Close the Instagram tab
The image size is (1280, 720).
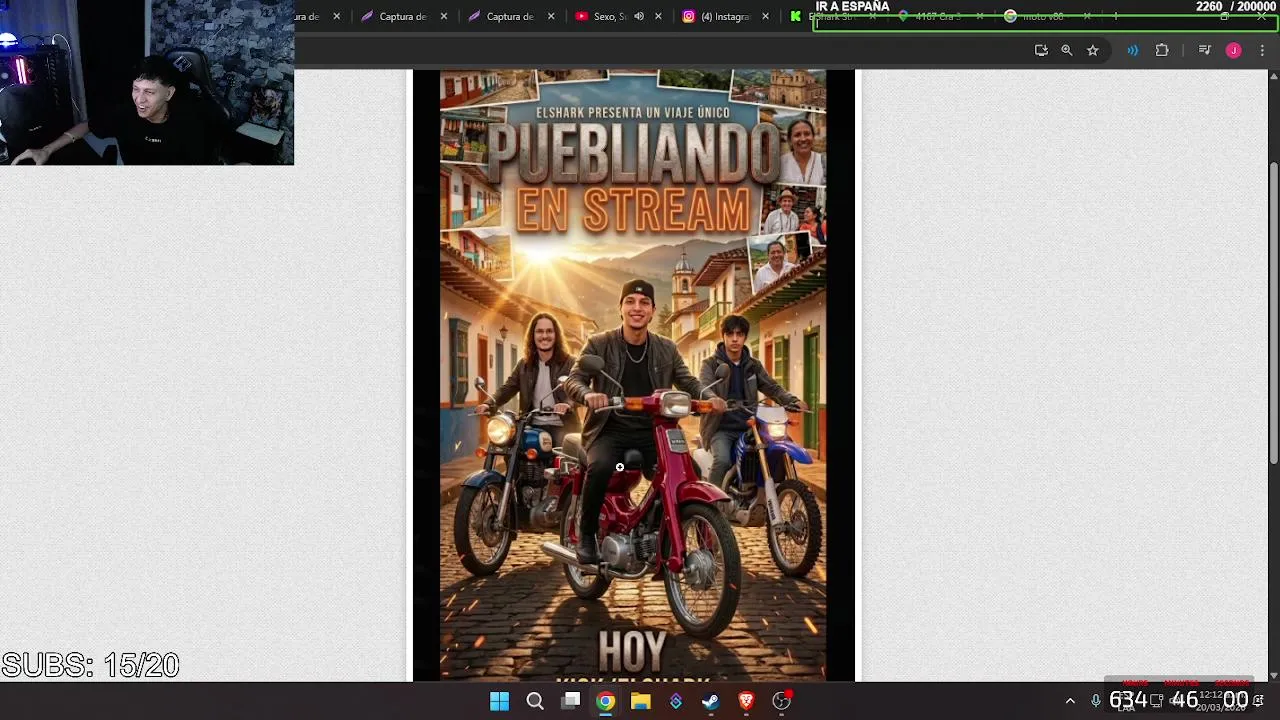coord(765,16)
